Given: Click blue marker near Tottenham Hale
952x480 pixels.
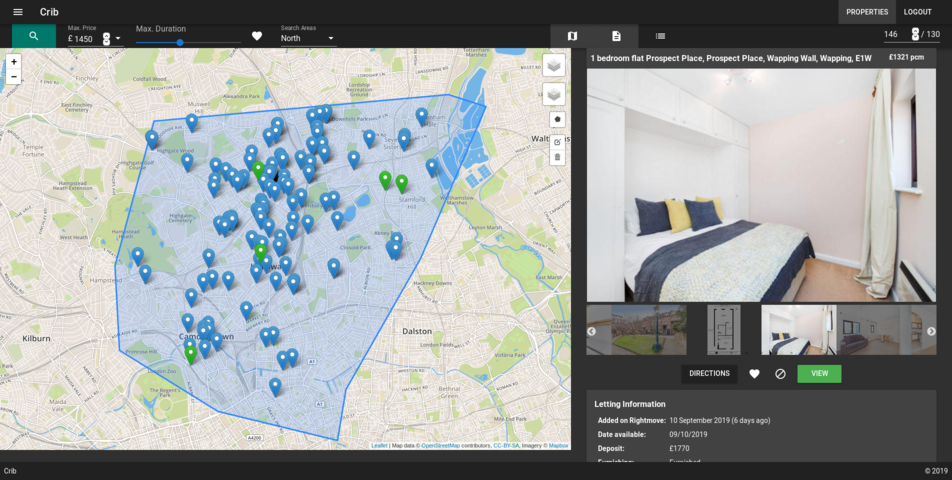Looking at the screenshot, I should [x=421, y=116].
